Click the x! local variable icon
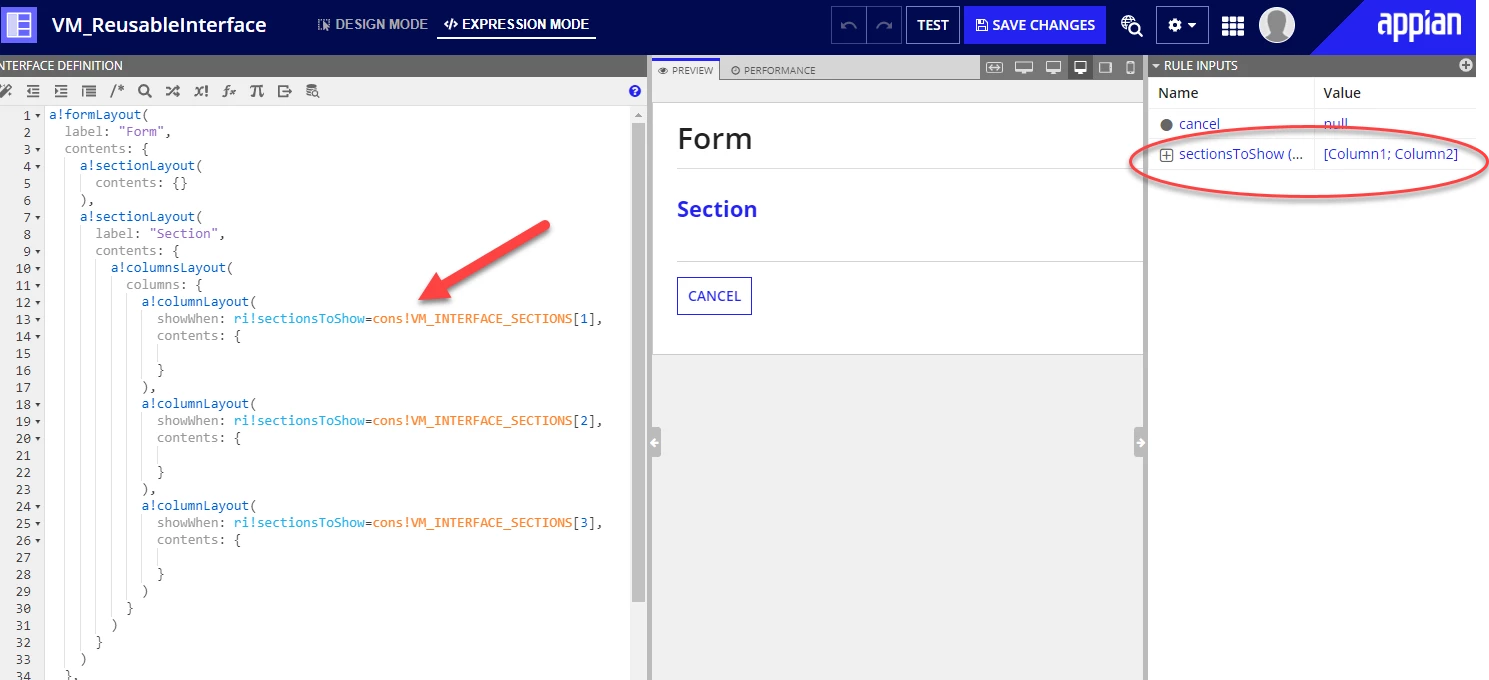The image size is (1489, 680). pos(201,91)
